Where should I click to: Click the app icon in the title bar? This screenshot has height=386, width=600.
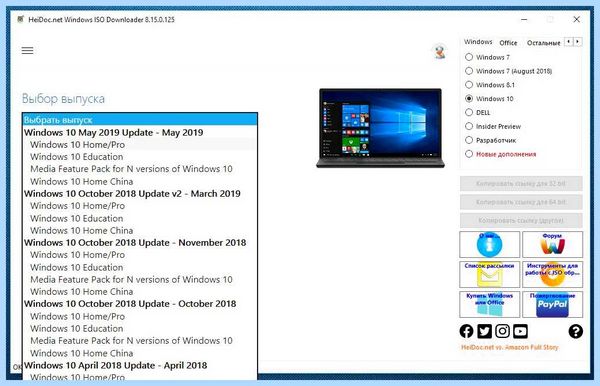click(20, 19)
